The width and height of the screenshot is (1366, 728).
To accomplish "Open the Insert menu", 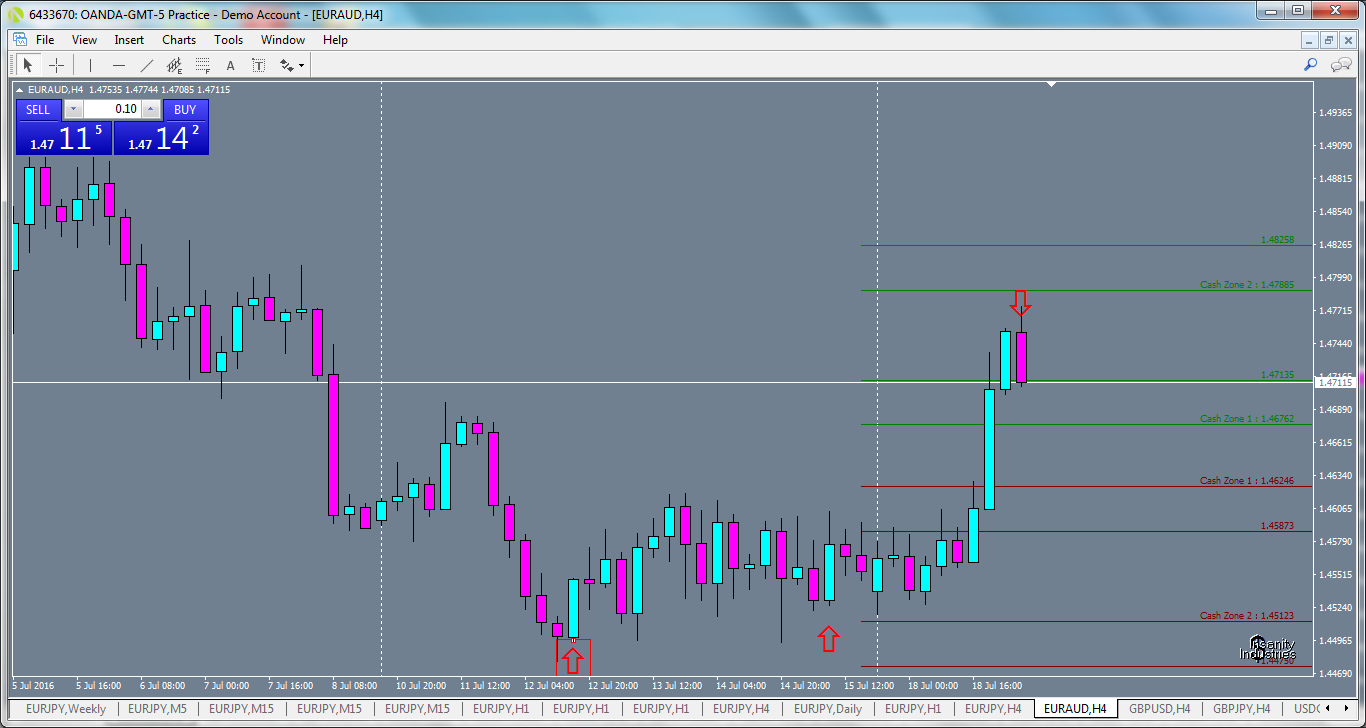I will click(129, 40).
